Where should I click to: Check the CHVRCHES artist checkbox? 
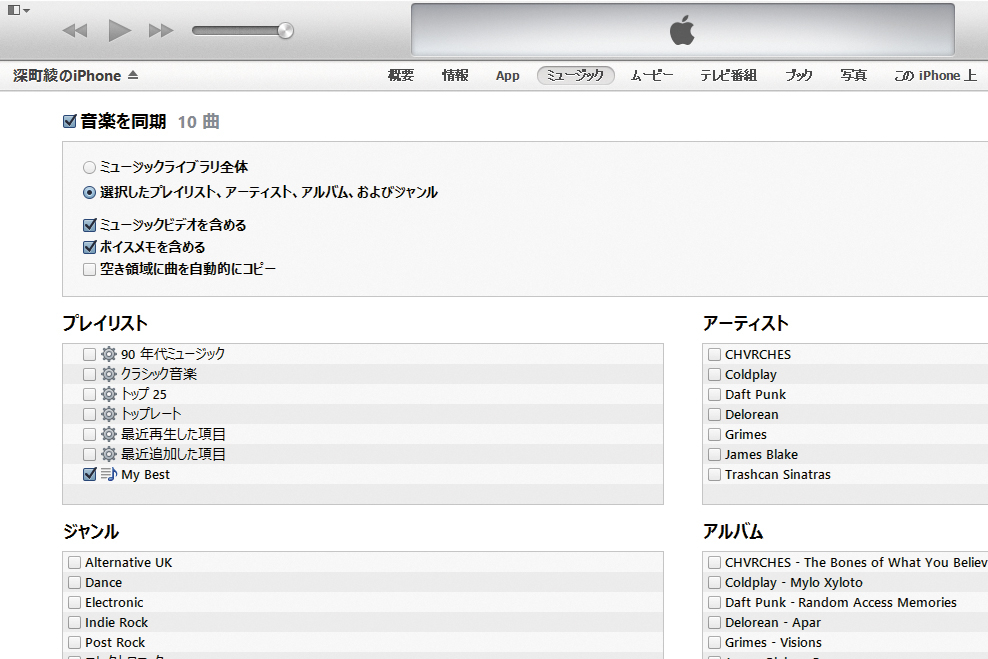click(715, 355)
